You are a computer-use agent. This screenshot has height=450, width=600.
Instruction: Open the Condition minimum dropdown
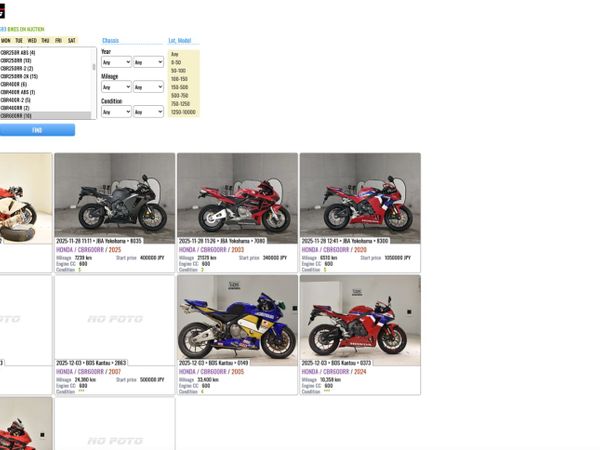click(x=116, y=112)
